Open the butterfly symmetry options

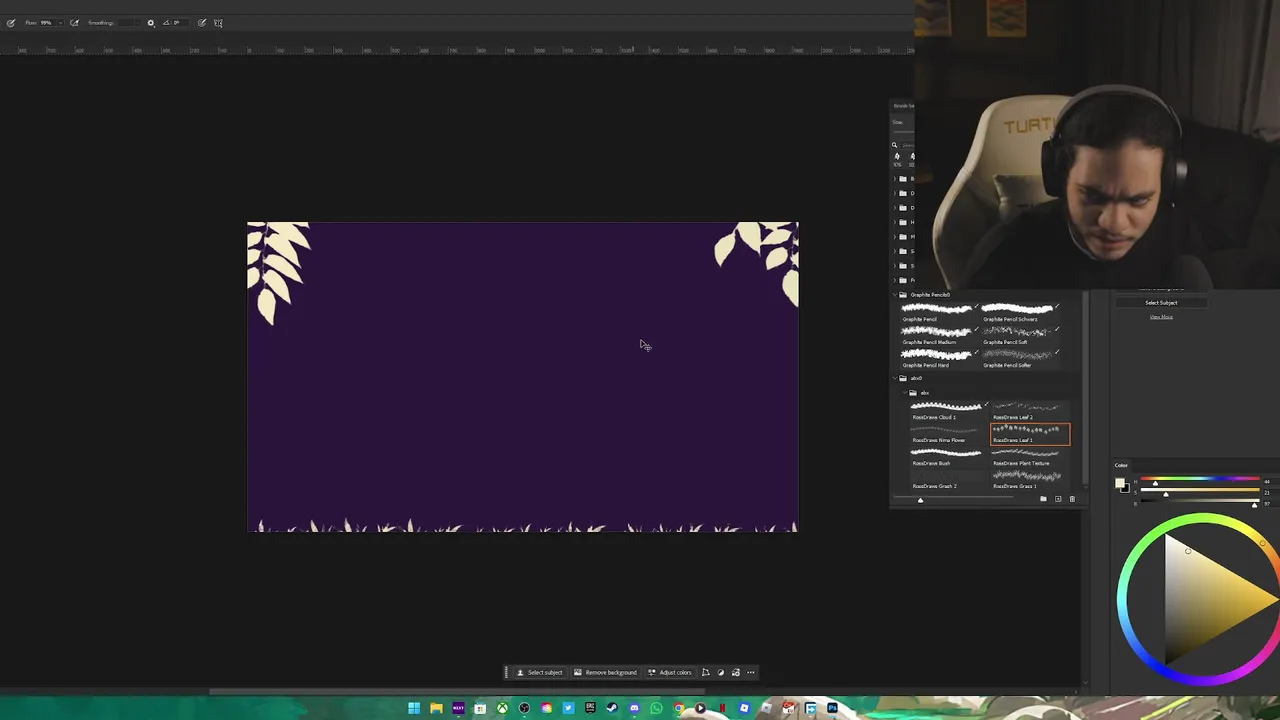pos(218,23)
